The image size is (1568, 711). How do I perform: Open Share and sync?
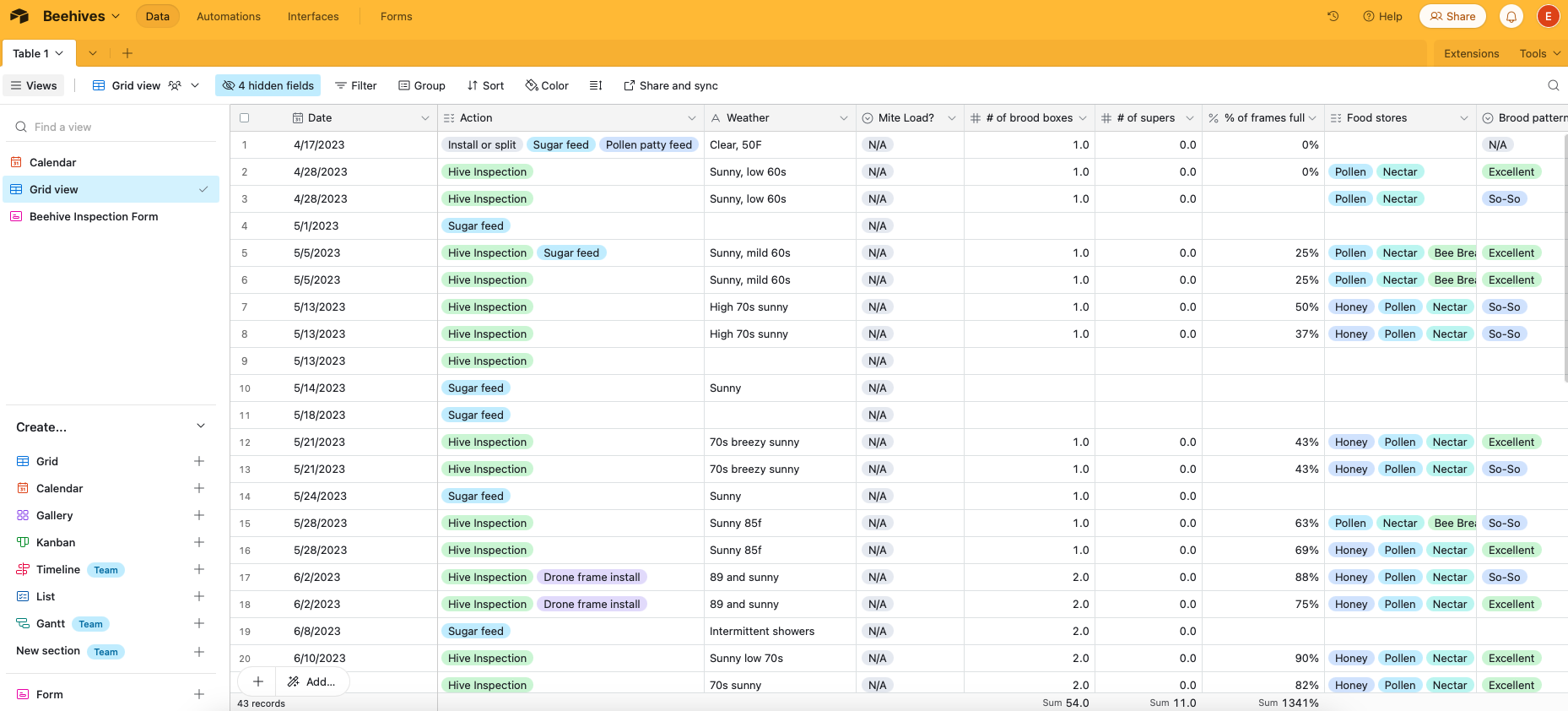pos(671,85)
